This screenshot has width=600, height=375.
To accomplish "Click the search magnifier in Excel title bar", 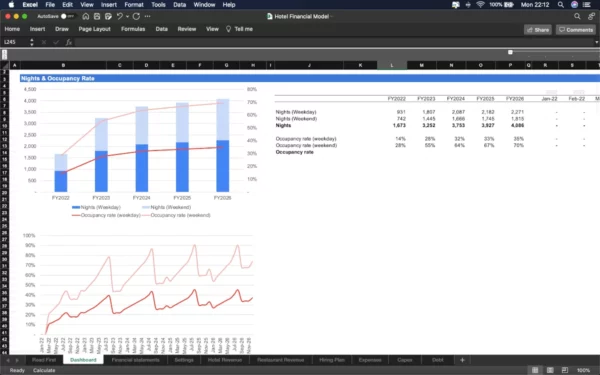I will click(577, 16).
